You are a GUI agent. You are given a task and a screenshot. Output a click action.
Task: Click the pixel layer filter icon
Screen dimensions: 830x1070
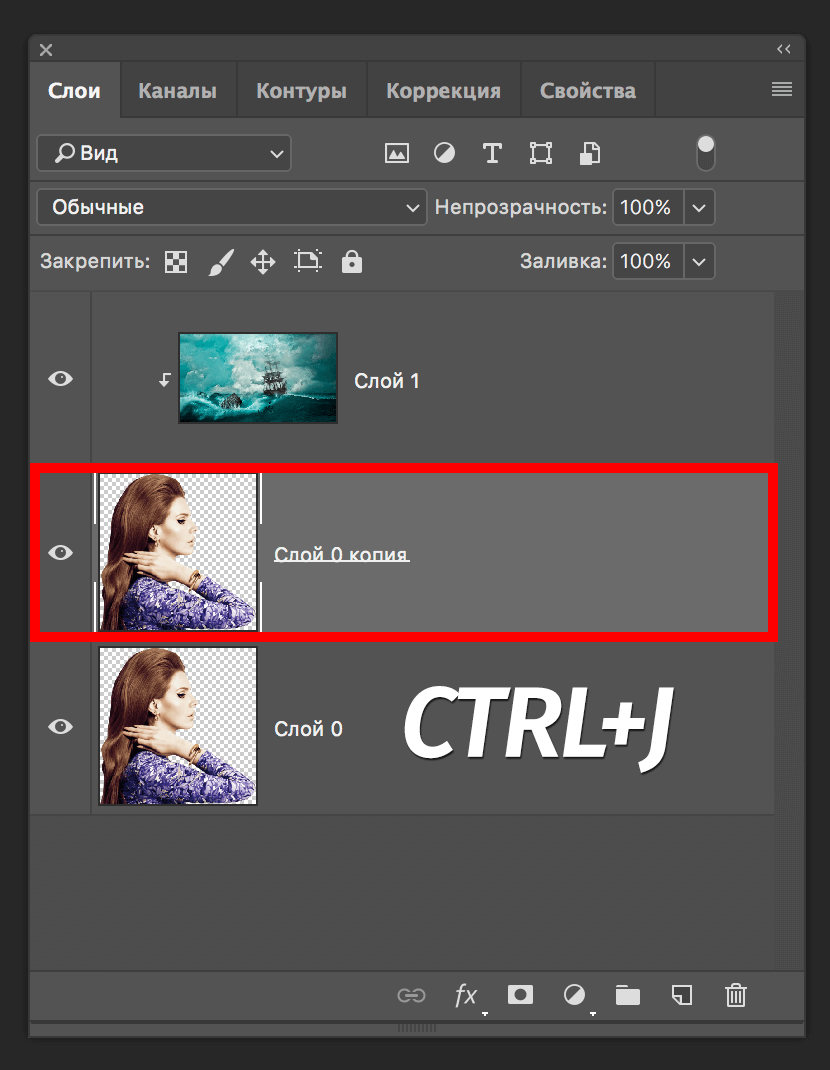[397, 153]
